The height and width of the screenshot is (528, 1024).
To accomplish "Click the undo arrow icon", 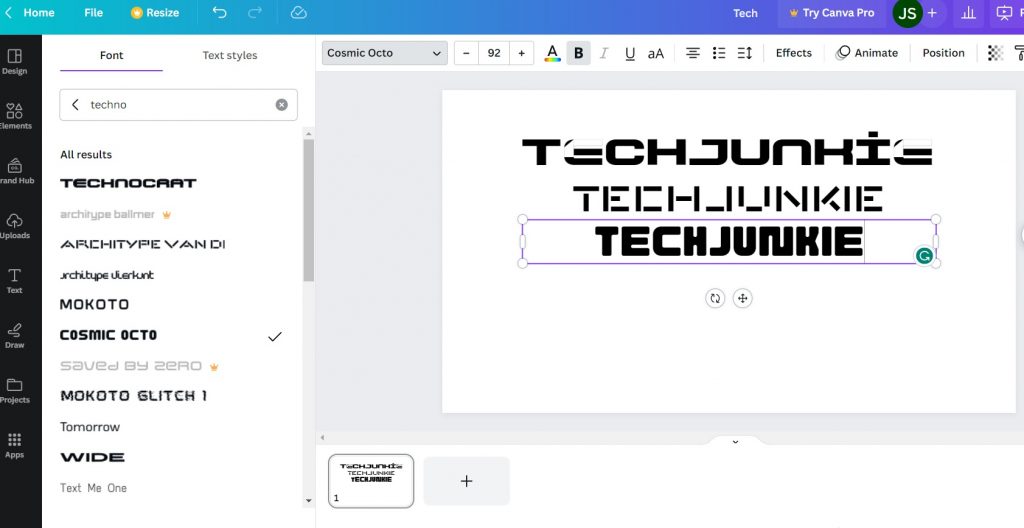I will [220, 13].
